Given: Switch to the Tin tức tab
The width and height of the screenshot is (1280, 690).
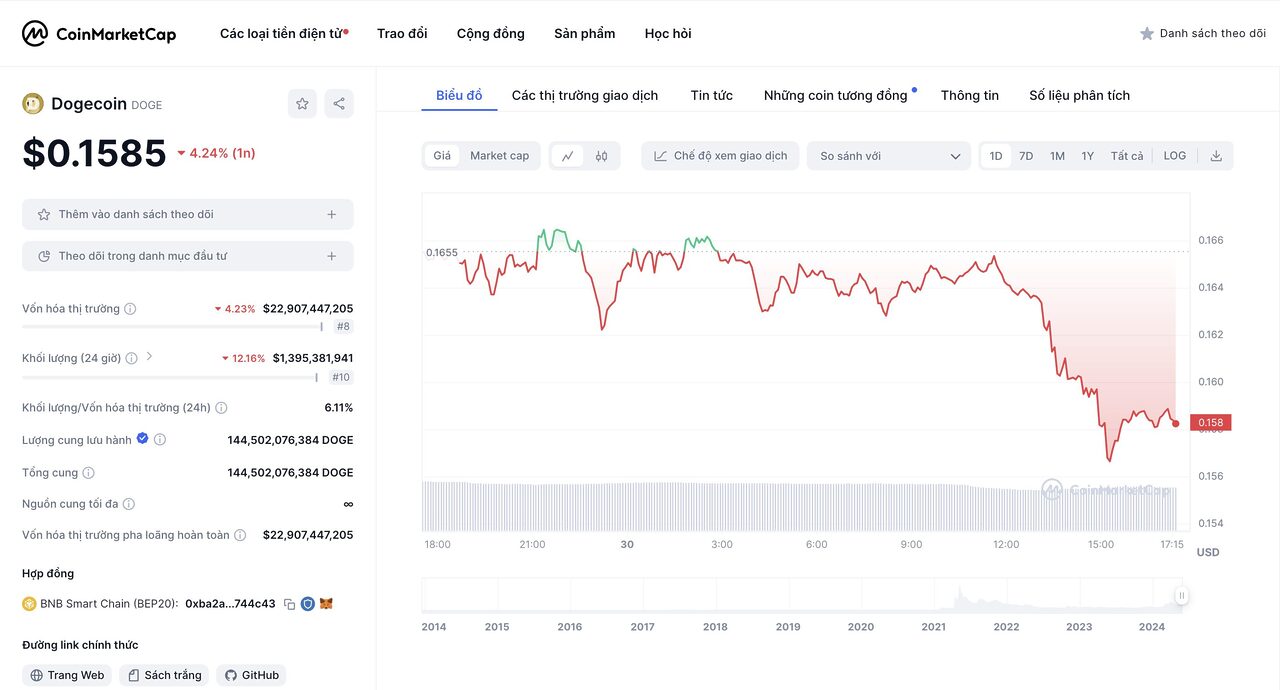Looking at the screenshot, I should 712,96.
